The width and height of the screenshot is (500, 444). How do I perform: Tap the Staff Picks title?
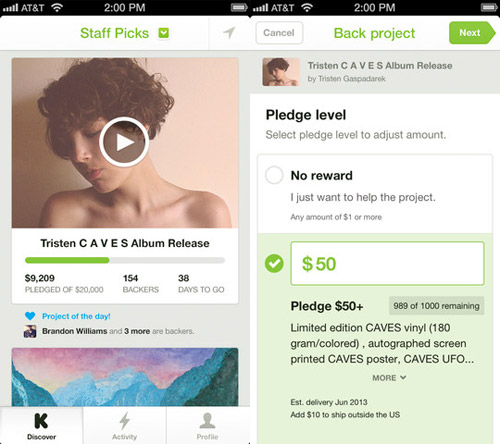(114, 33)
